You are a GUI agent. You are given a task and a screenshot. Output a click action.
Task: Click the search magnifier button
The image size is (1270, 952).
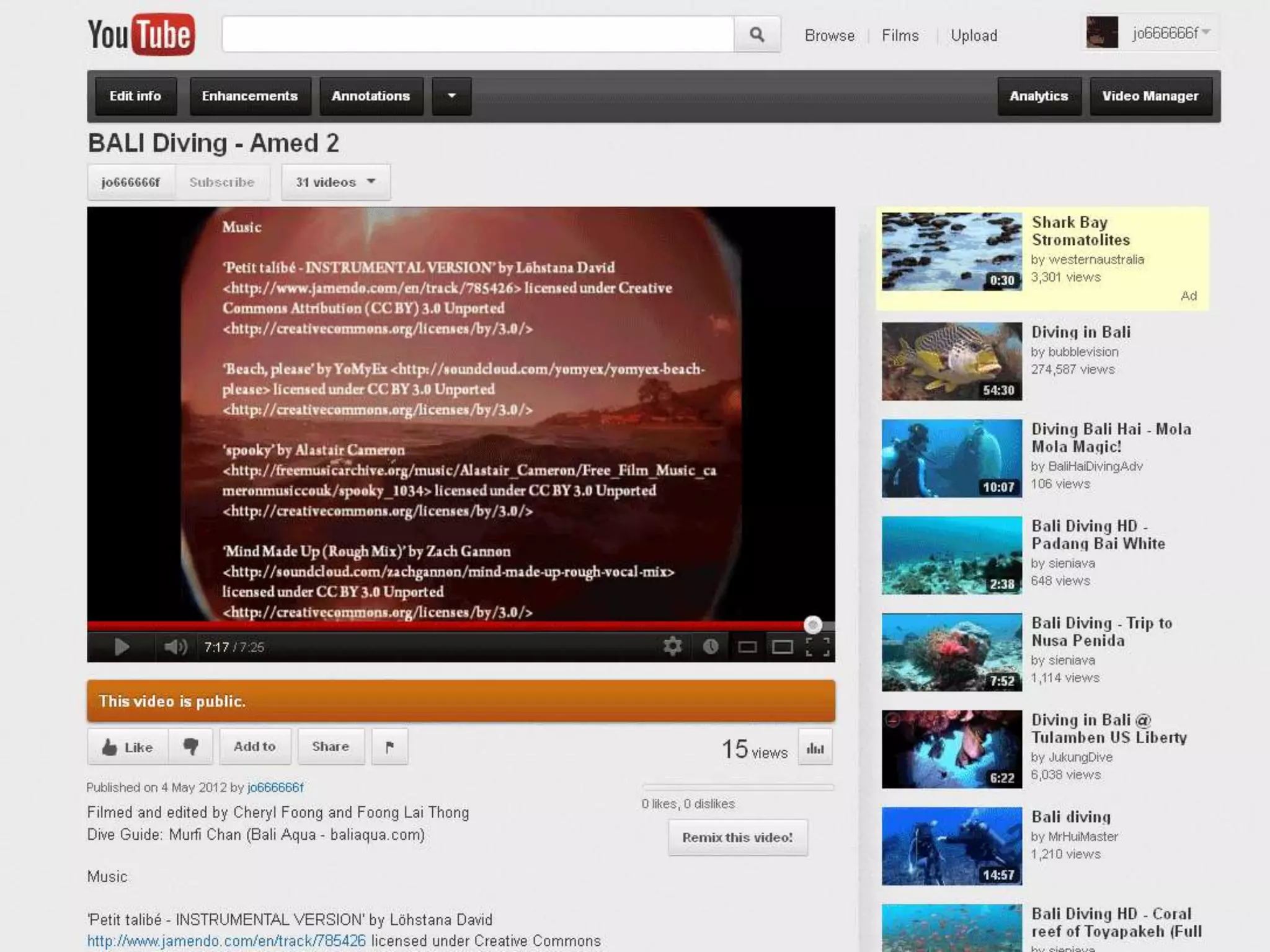click(757, 35)
